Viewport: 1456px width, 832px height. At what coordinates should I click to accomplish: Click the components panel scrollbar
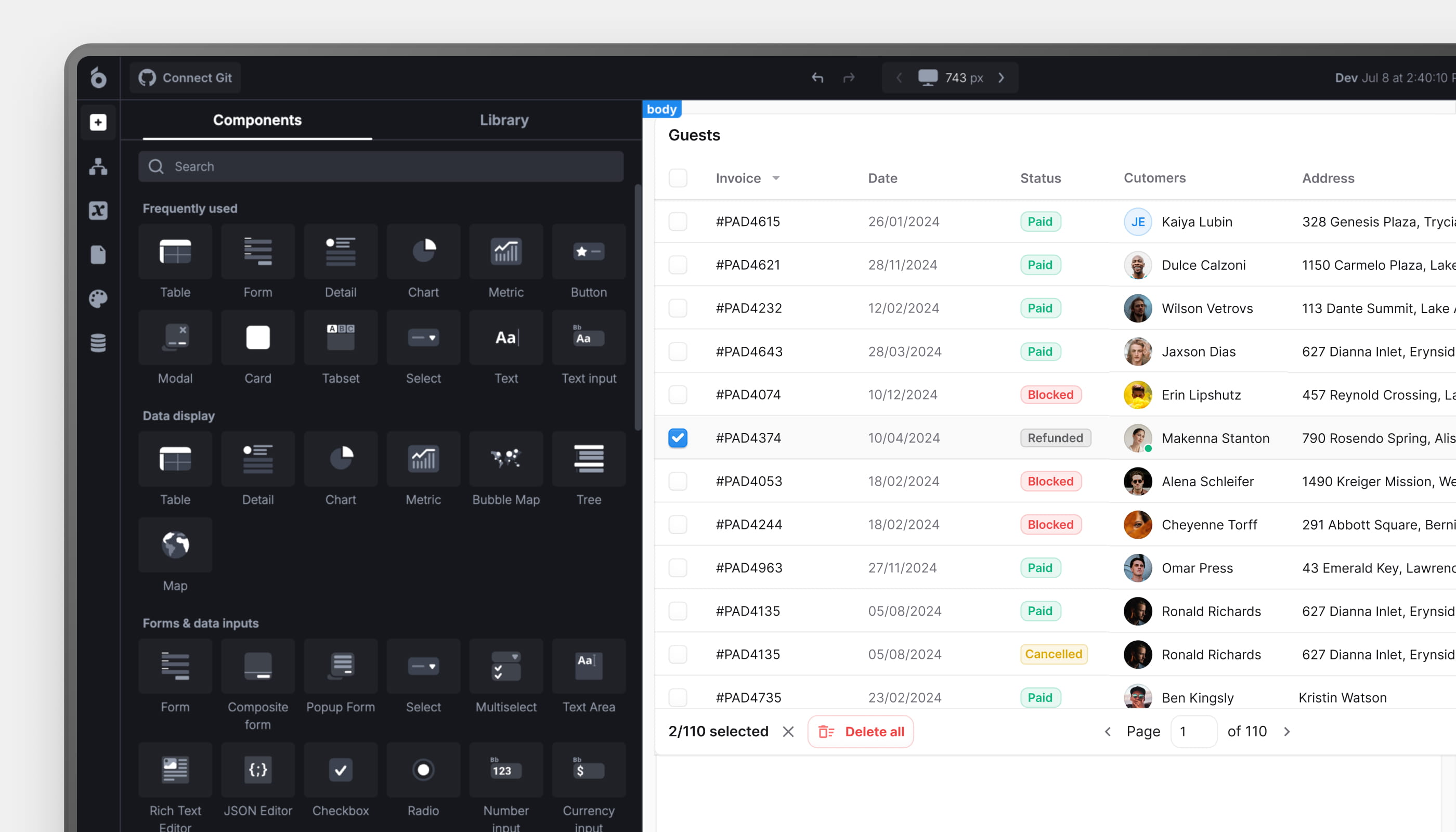tap(638, 308)
